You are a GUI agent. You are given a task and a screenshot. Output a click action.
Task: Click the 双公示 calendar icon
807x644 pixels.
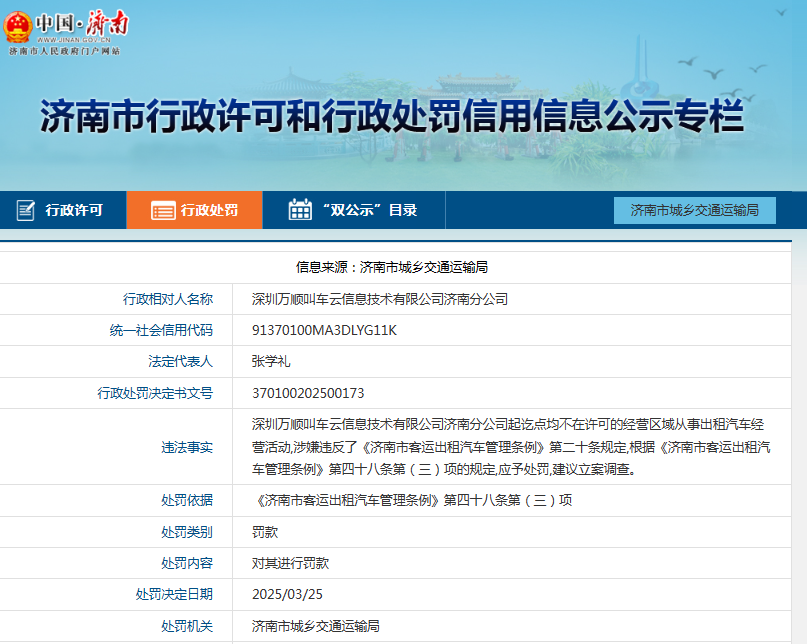click(x=300, y=210)
